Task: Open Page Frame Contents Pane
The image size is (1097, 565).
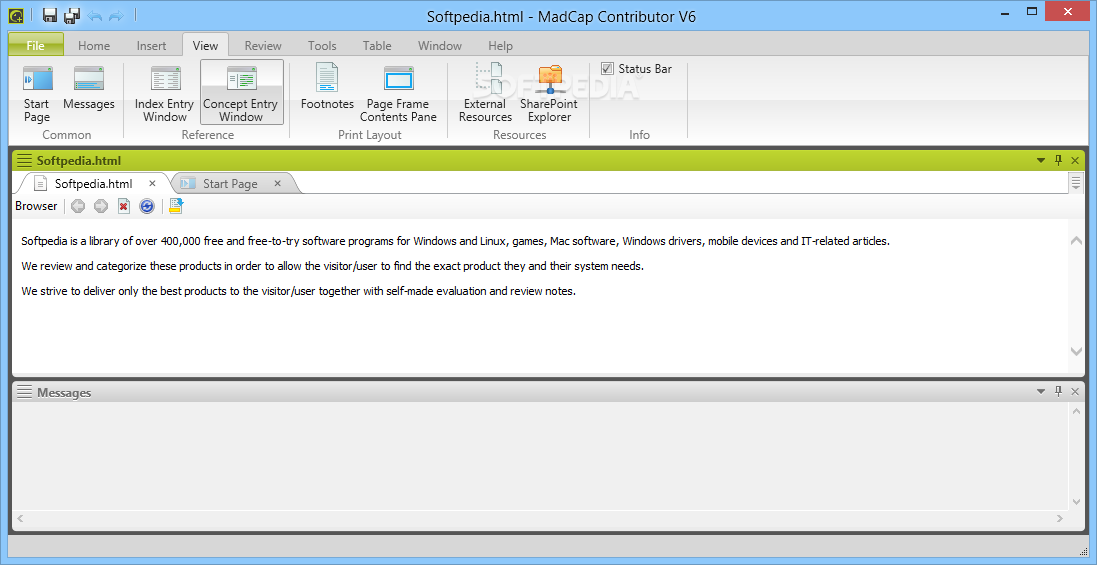Action: (x=399, y=94)
